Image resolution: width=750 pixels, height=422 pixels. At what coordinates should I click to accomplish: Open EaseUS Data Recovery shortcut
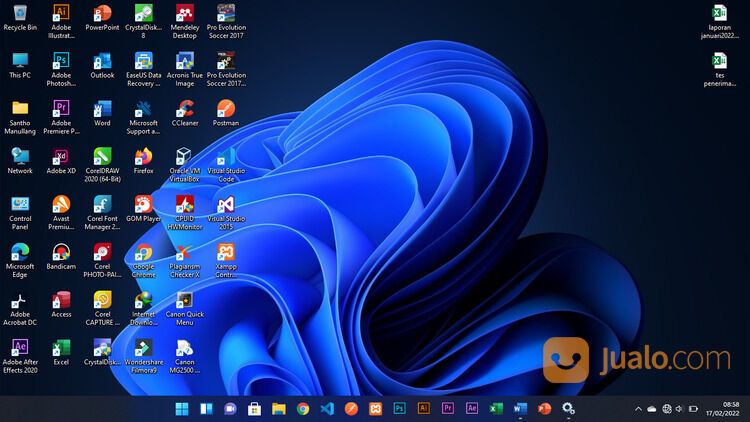143,69
